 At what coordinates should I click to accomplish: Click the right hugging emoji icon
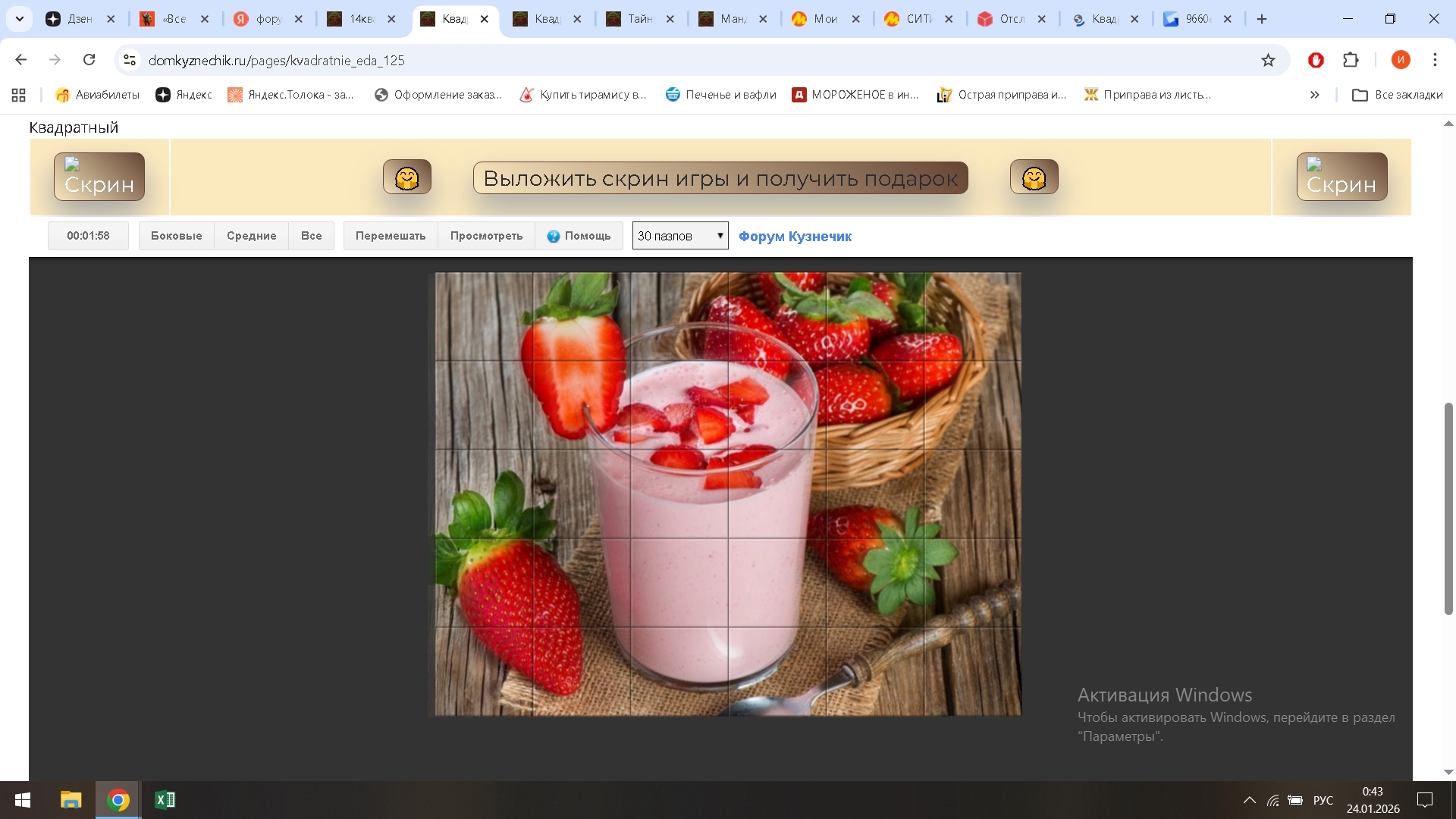[x=1034, y=177]
